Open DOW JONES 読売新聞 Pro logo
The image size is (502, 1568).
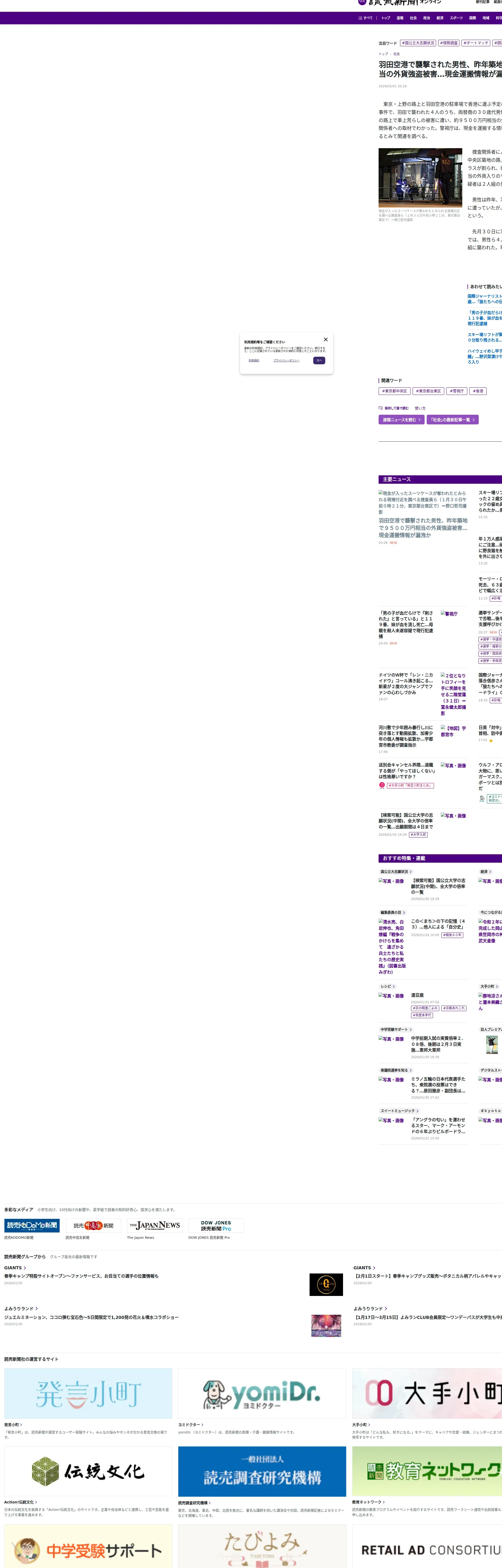(216, 1225)
